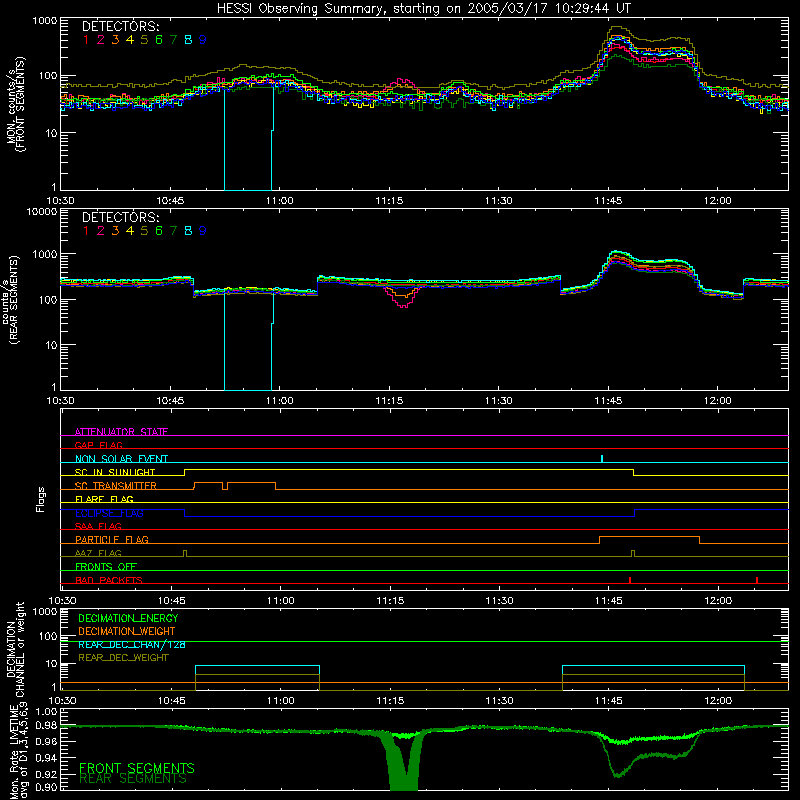The image size is (800, 800).
Task: Click the REAR SEGMENTS label in livetime panel
Action: click(x=133, y=779)
